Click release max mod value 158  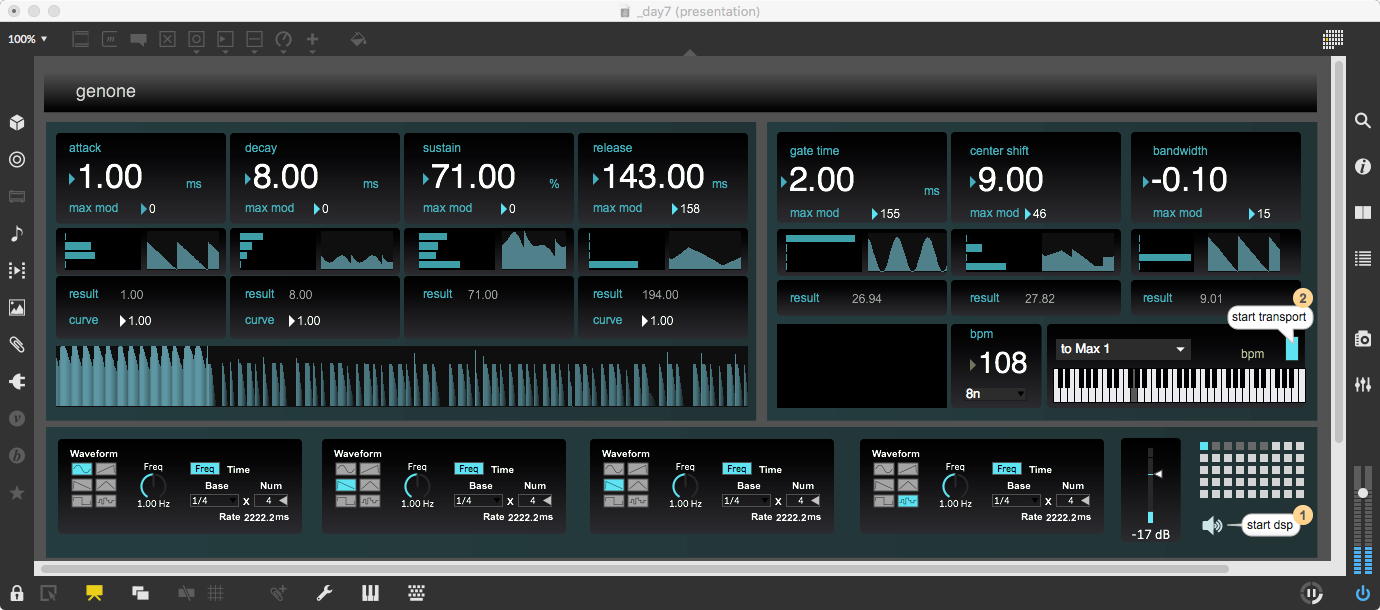pos(684,209)
